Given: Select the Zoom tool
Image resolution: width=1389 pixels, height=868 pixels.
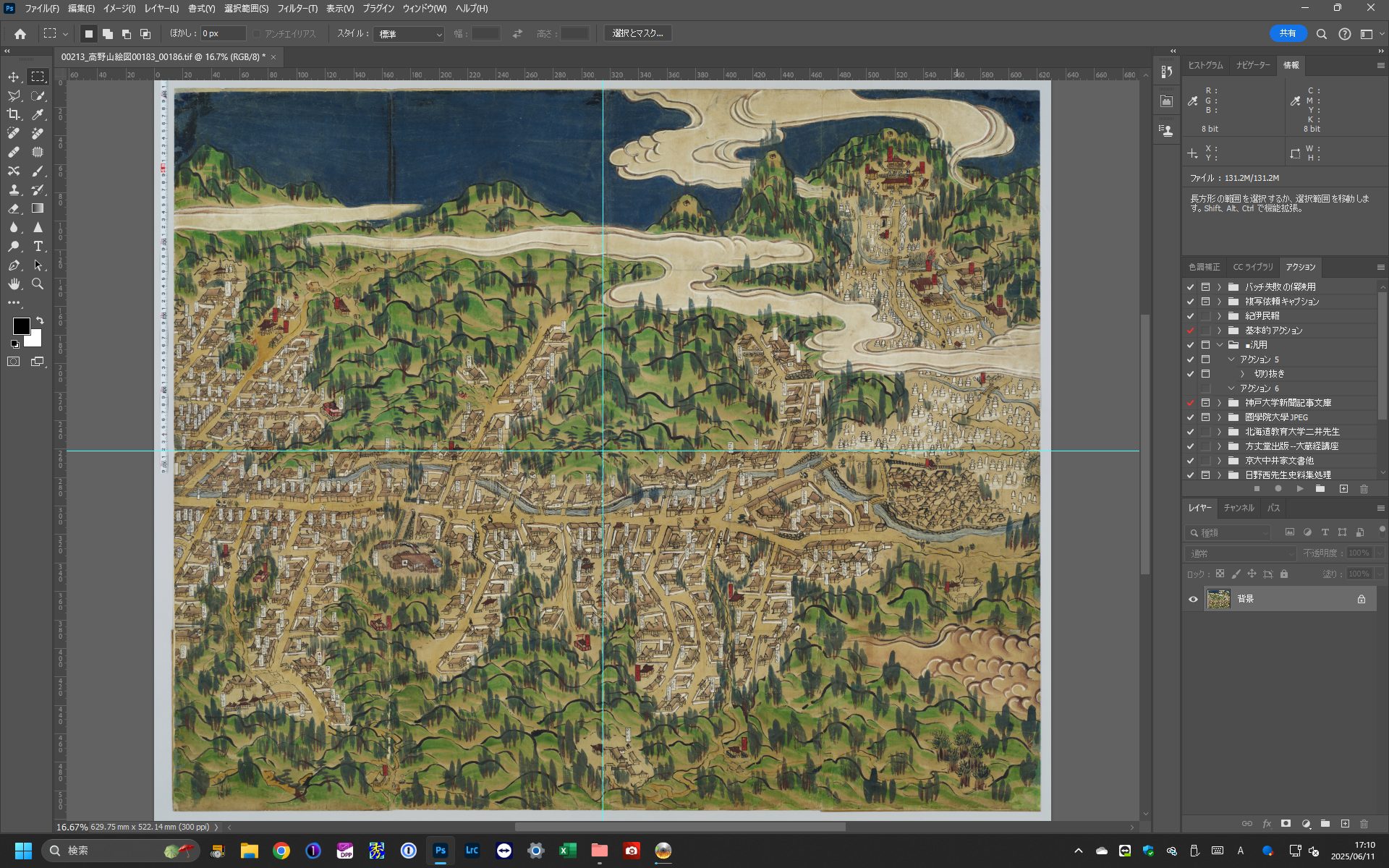Looking at the screenshot, I should tap(38, 284).
